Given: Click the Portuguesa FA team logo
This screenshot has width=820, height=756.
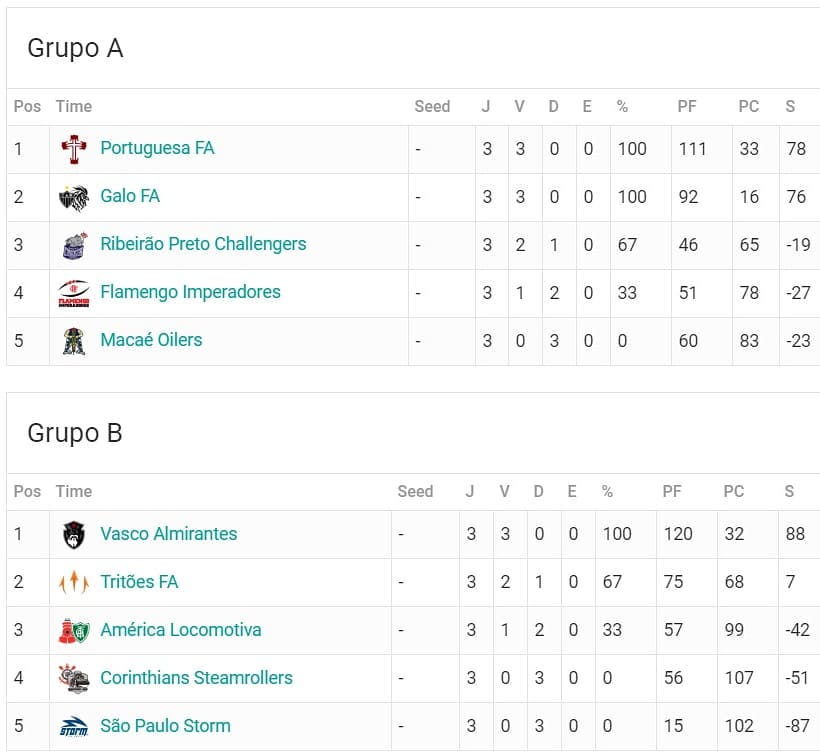Looking at the screenshot, I should coord(74,149).
